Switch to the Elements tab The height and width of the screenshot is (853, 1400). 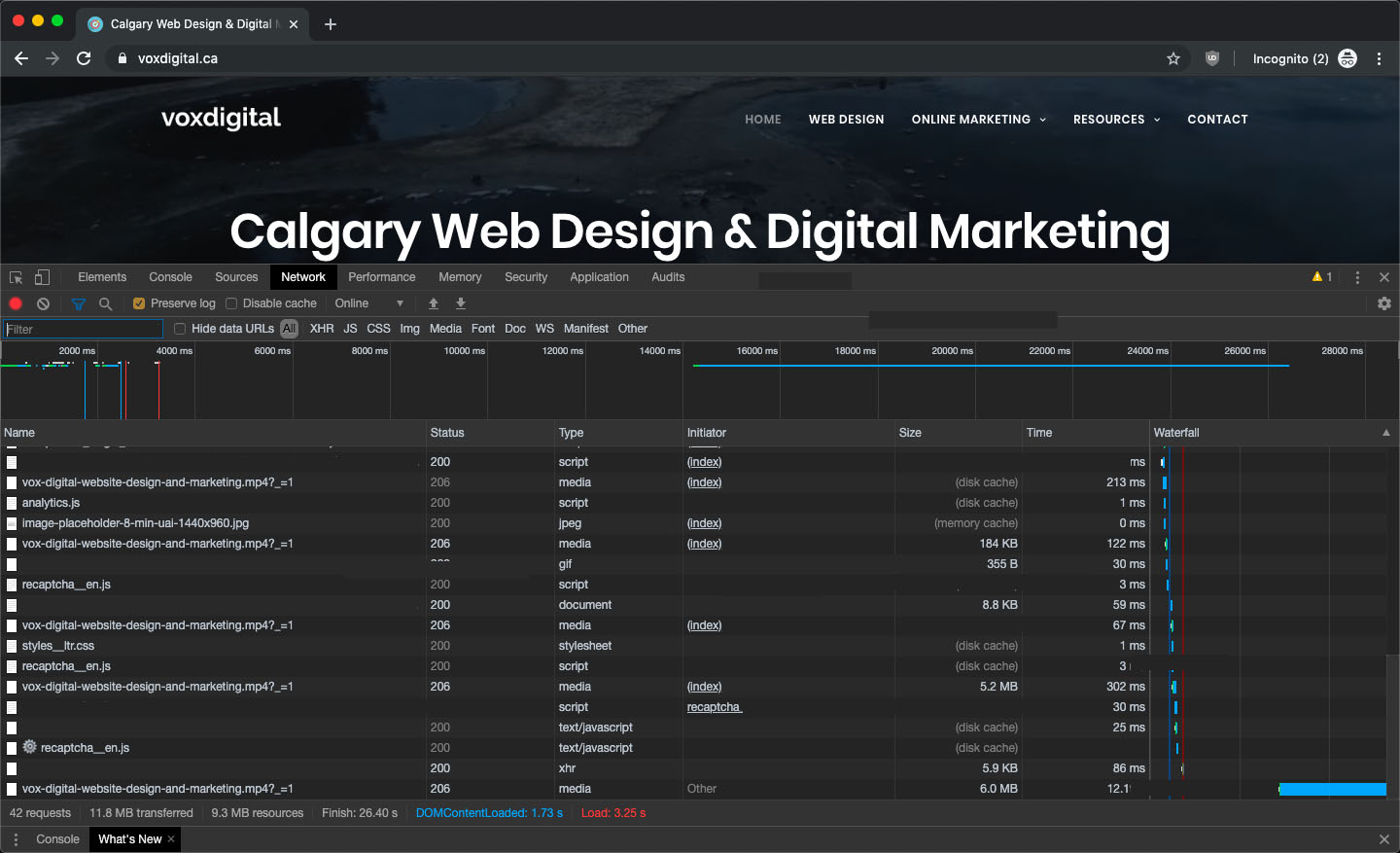tap(102, 277)
